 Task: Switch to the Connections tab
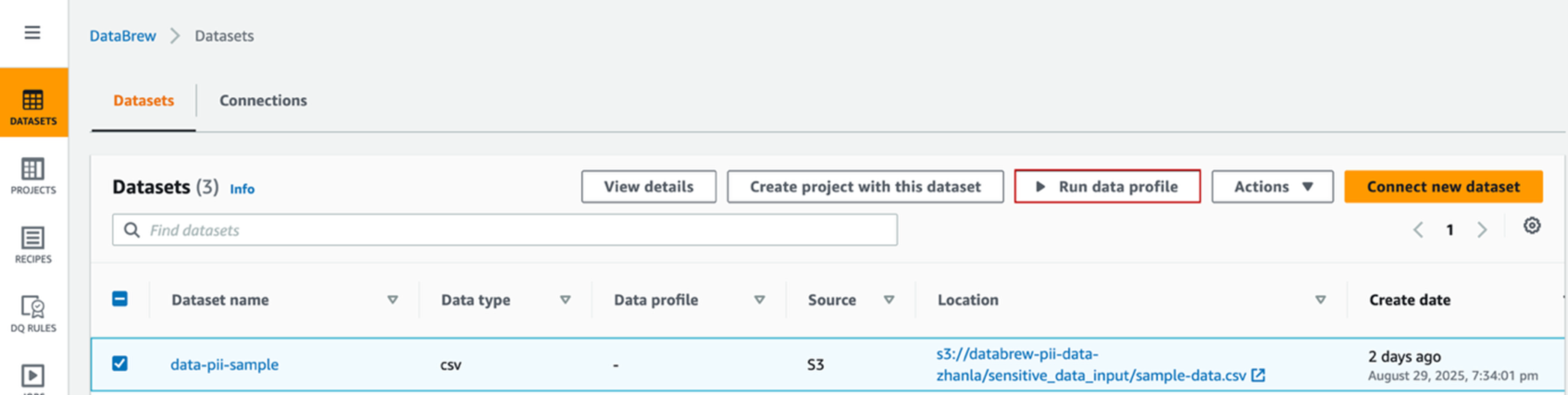click(263, 100)
